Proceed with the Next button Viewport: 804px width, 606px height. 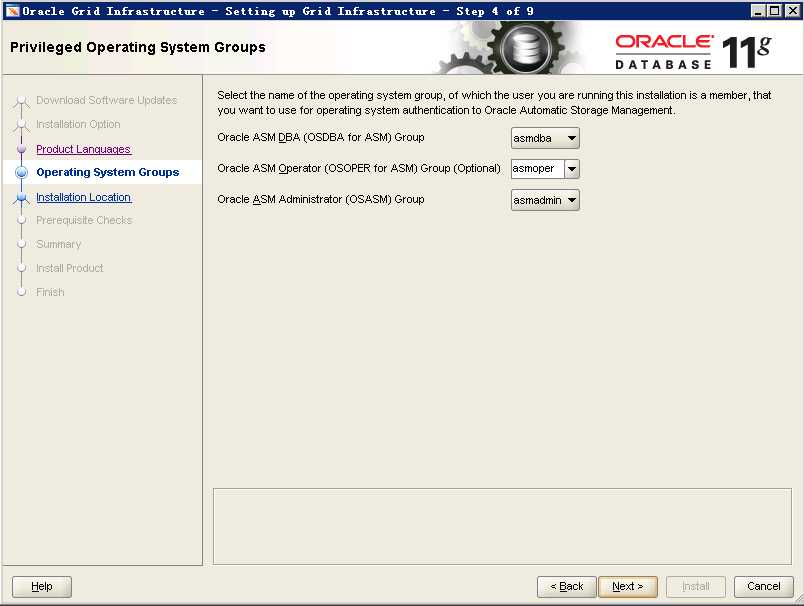coord(628,587)
